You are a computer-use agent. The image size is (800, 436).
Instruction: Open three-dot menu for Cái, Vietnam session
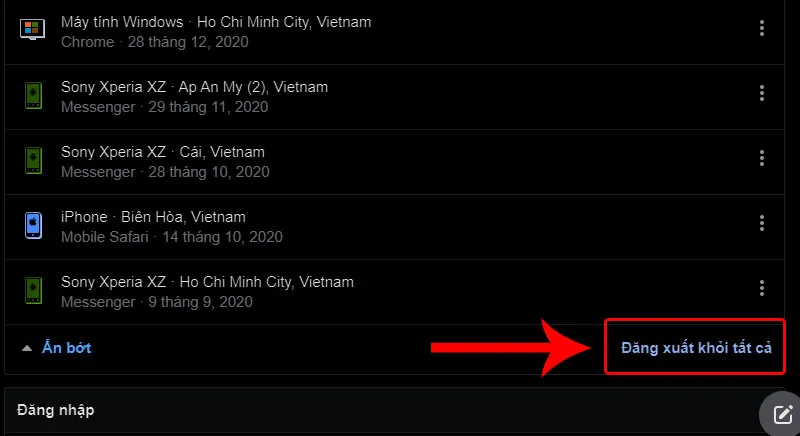coord(761,158)
